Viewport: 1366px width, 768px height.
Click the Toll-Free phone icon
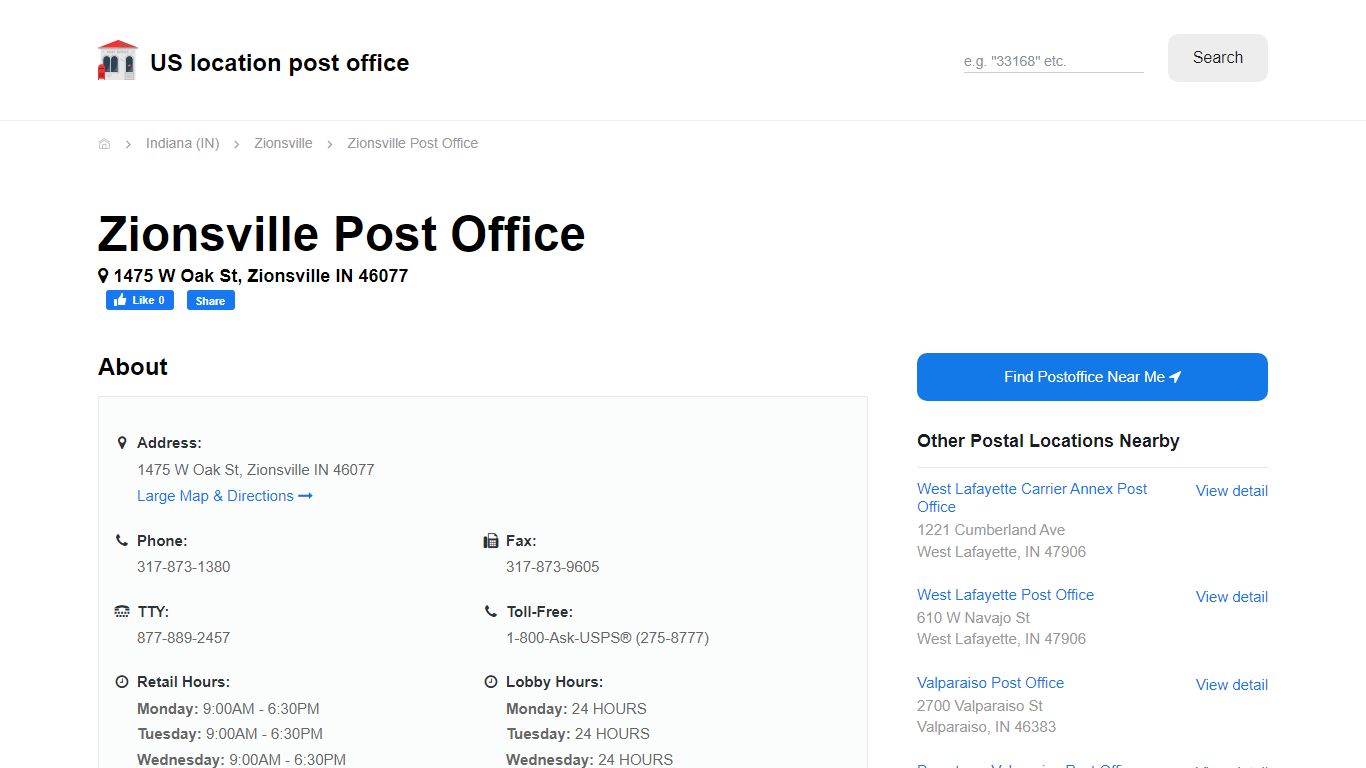coord(491,611)
